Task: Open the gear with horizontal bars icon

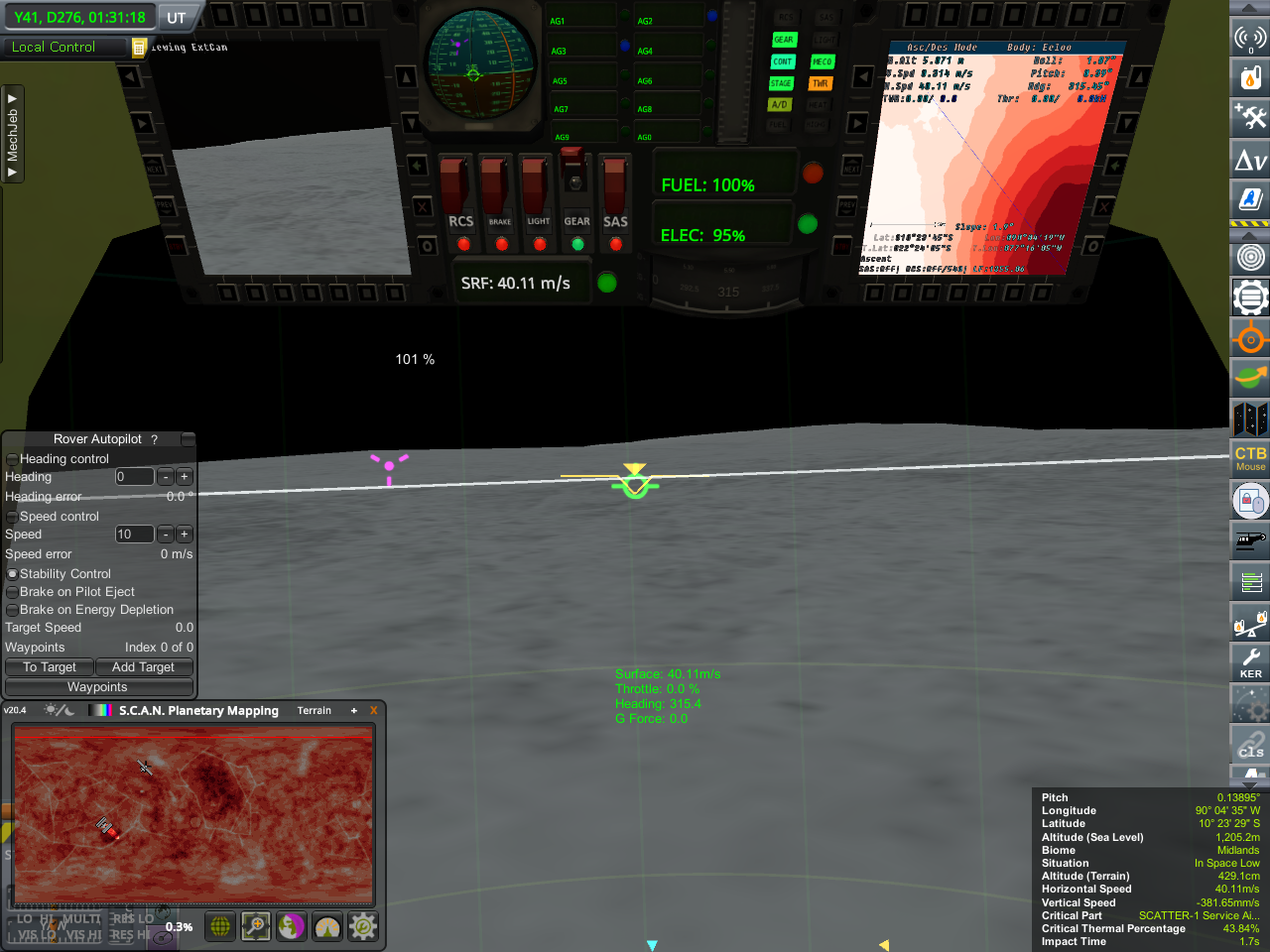Action: point(1250,297)
